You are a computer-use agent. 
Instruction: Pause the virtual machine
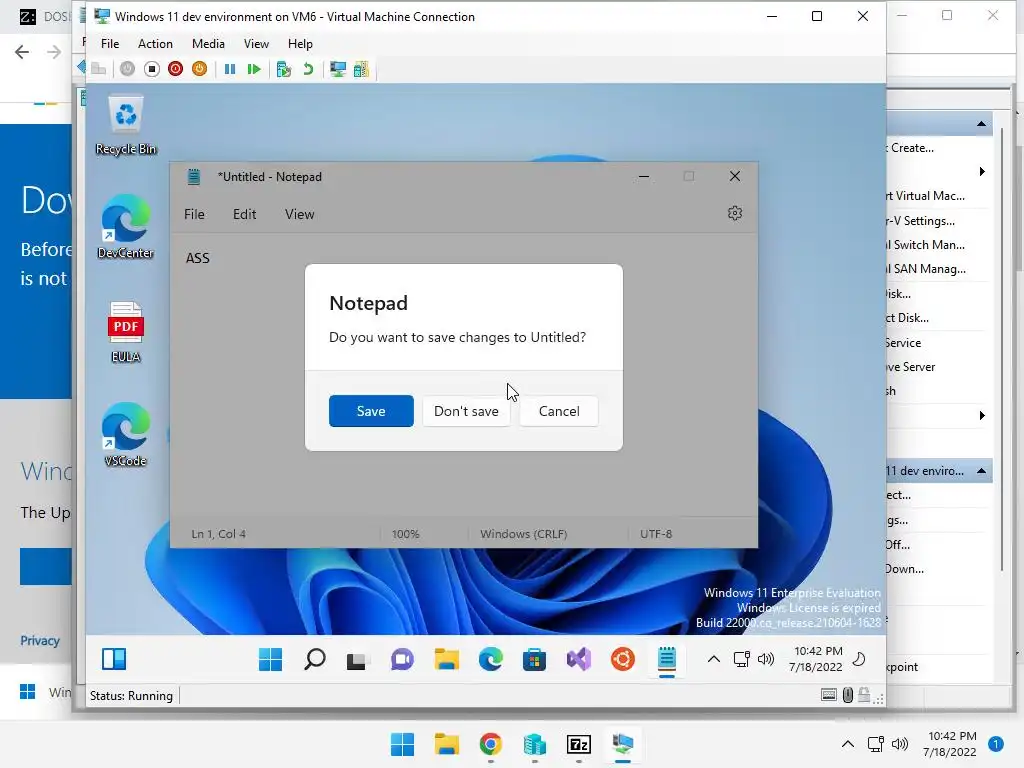tap(230, 69)
